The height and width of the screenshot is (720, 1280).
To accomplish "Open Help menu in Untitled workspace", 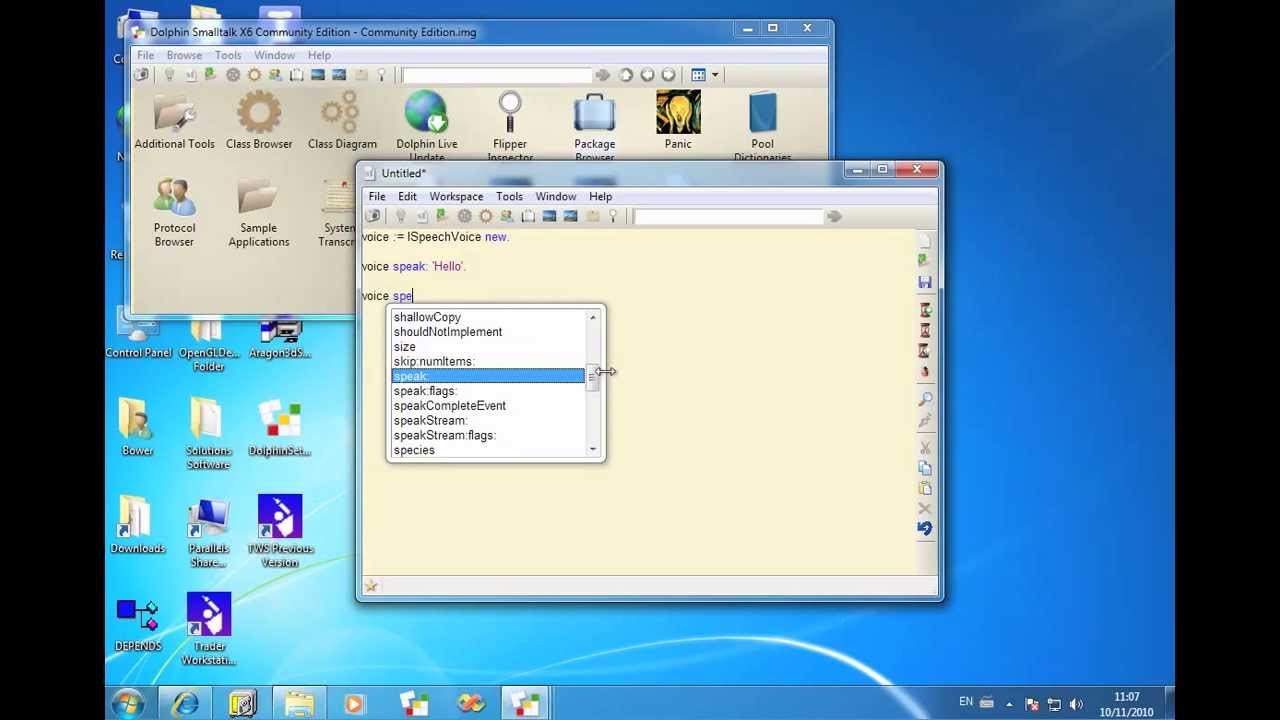I will point(600,196).
